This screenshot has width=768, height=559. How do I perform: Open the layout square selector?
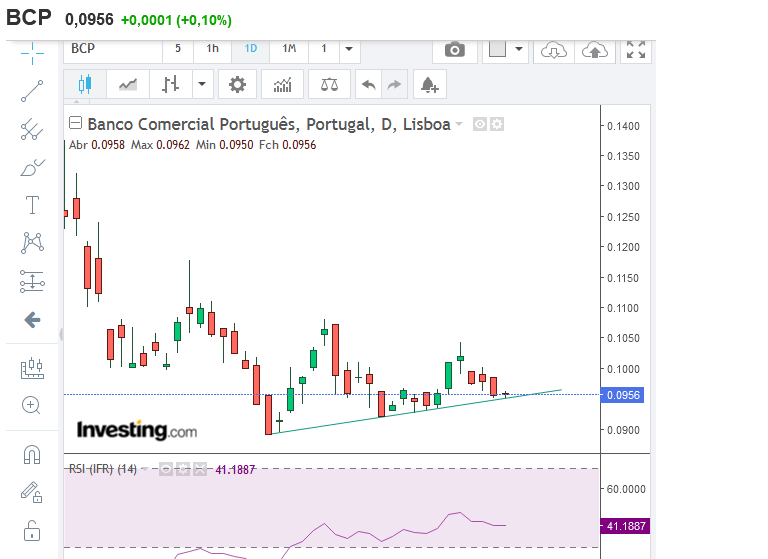(x=497, y=49)
